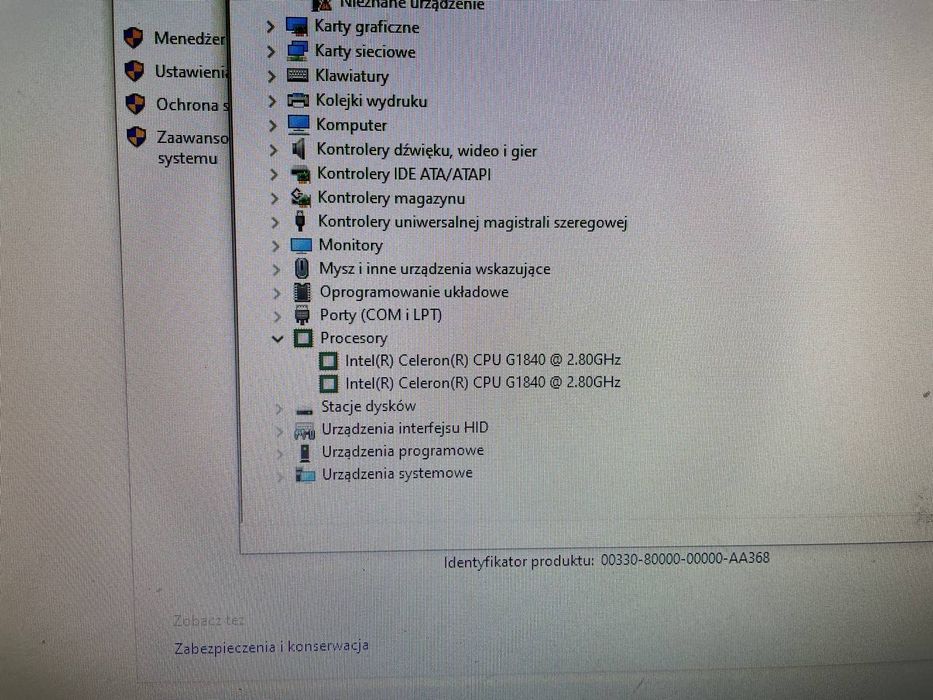
Task: Expand the Klawiatury node
Action: (271, 76)
